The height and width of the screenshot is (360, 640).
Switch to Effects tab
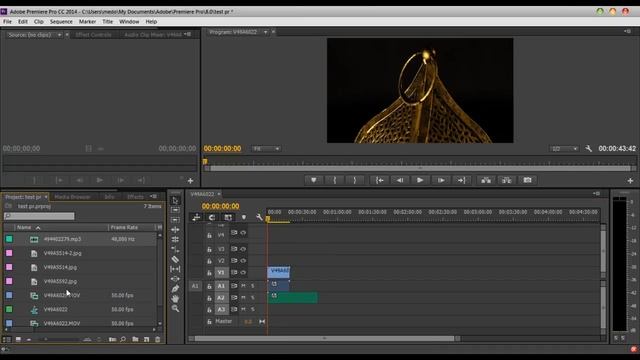[135, 197]
